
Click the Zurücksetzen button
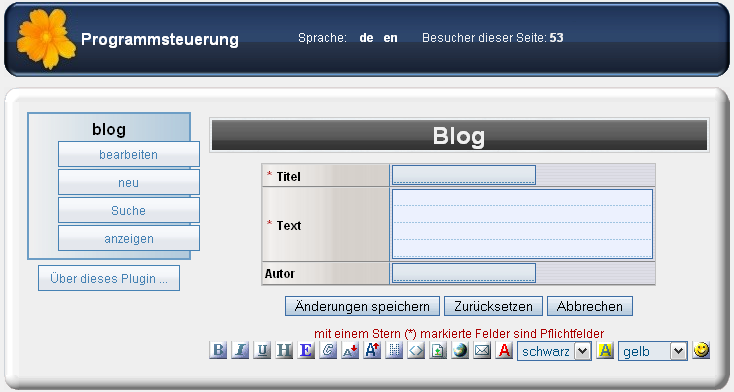point(493,306)
